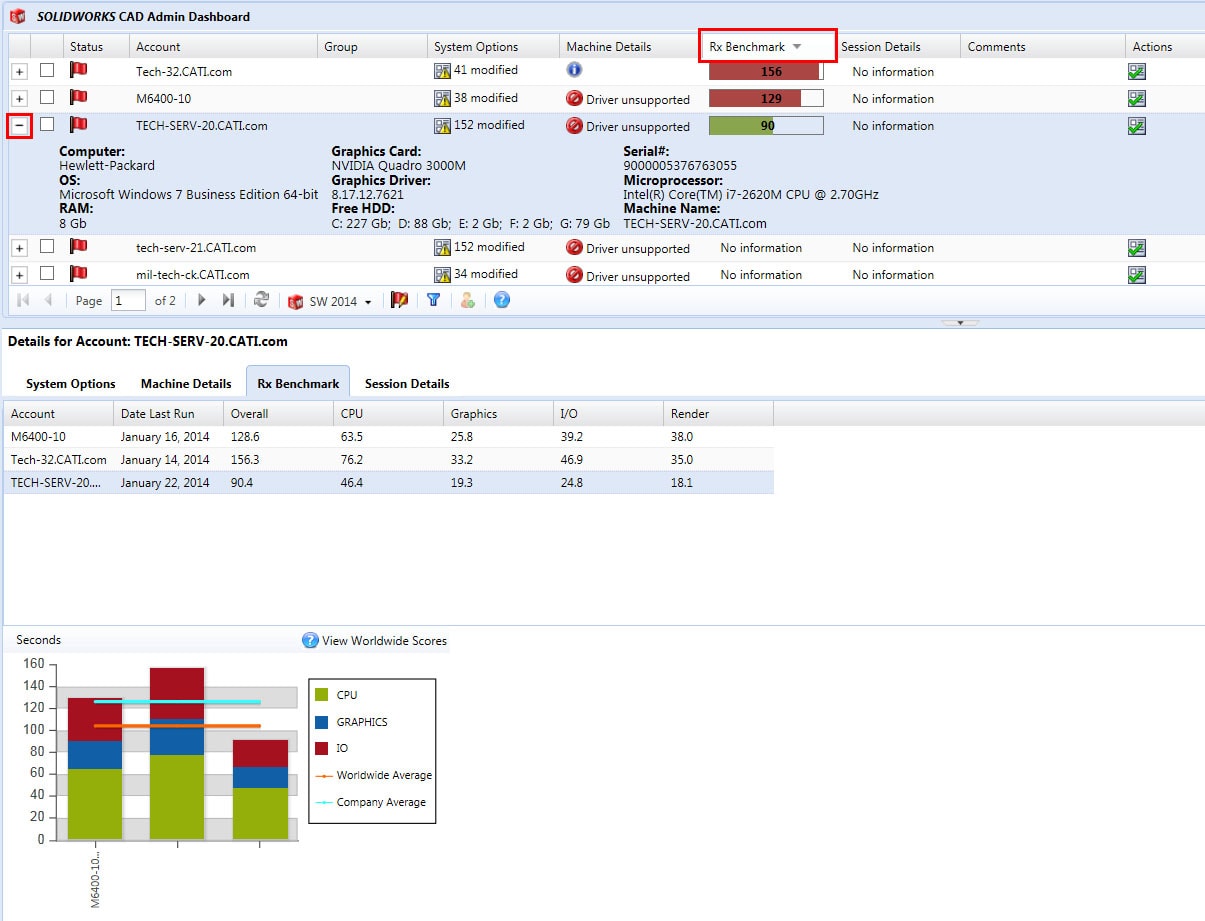The height and width of the screenshot is (921, 1205).
Task: Click the Rx Benchmark bar showing 129
Action: pyautogui.click(x=766, y=98)
